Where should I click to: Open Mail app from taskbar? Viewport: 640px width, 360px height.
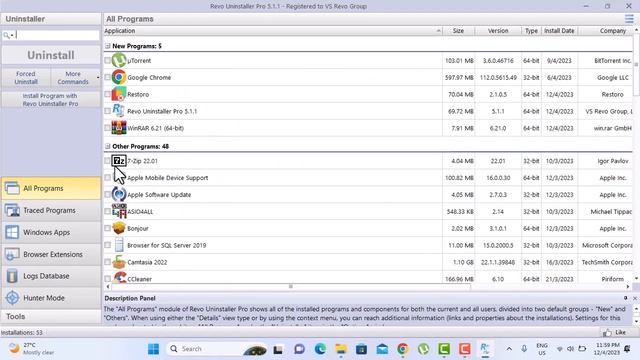tap(382, 349)
